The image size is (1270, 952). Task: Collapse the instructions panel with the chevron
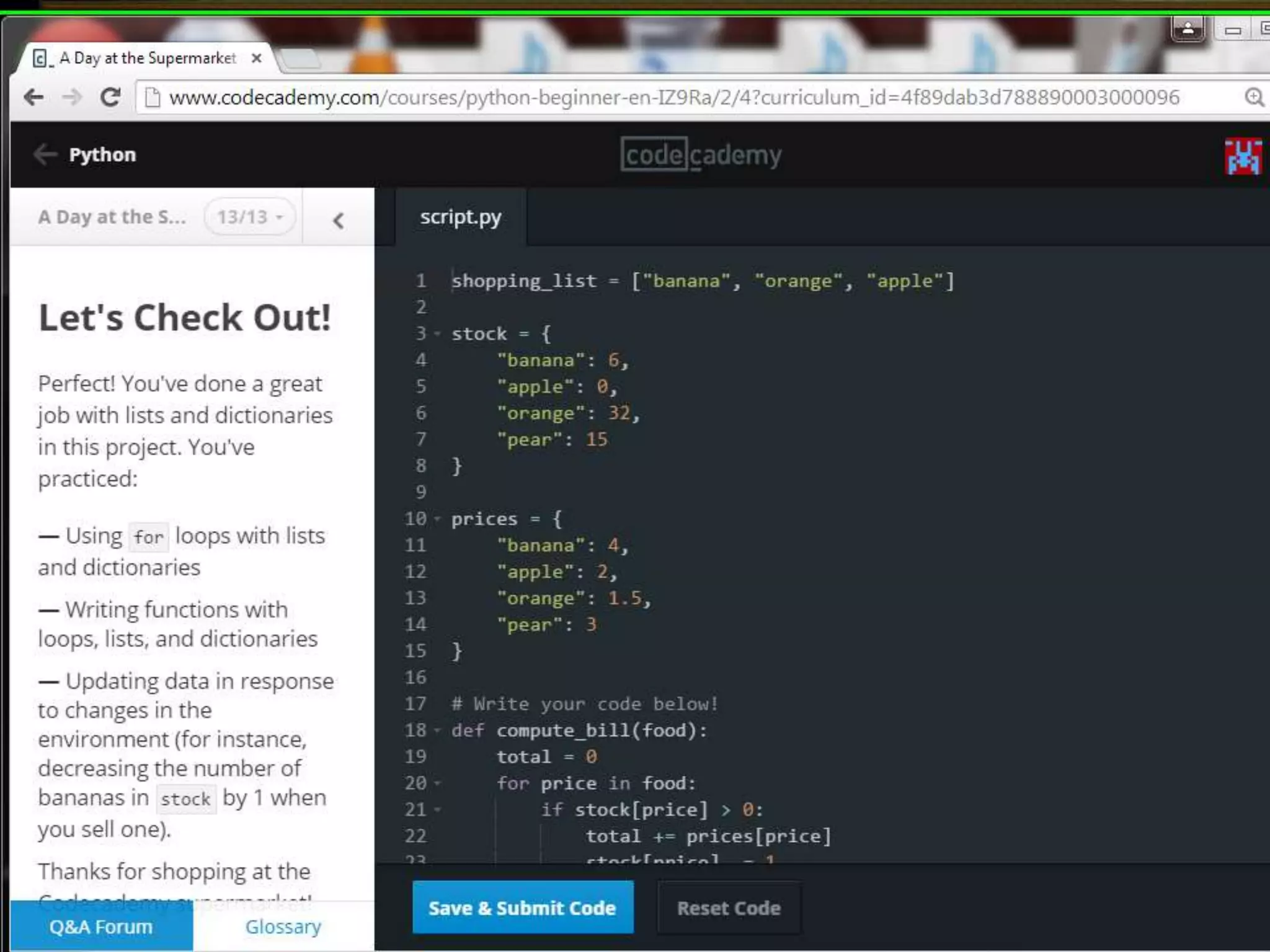338,220
